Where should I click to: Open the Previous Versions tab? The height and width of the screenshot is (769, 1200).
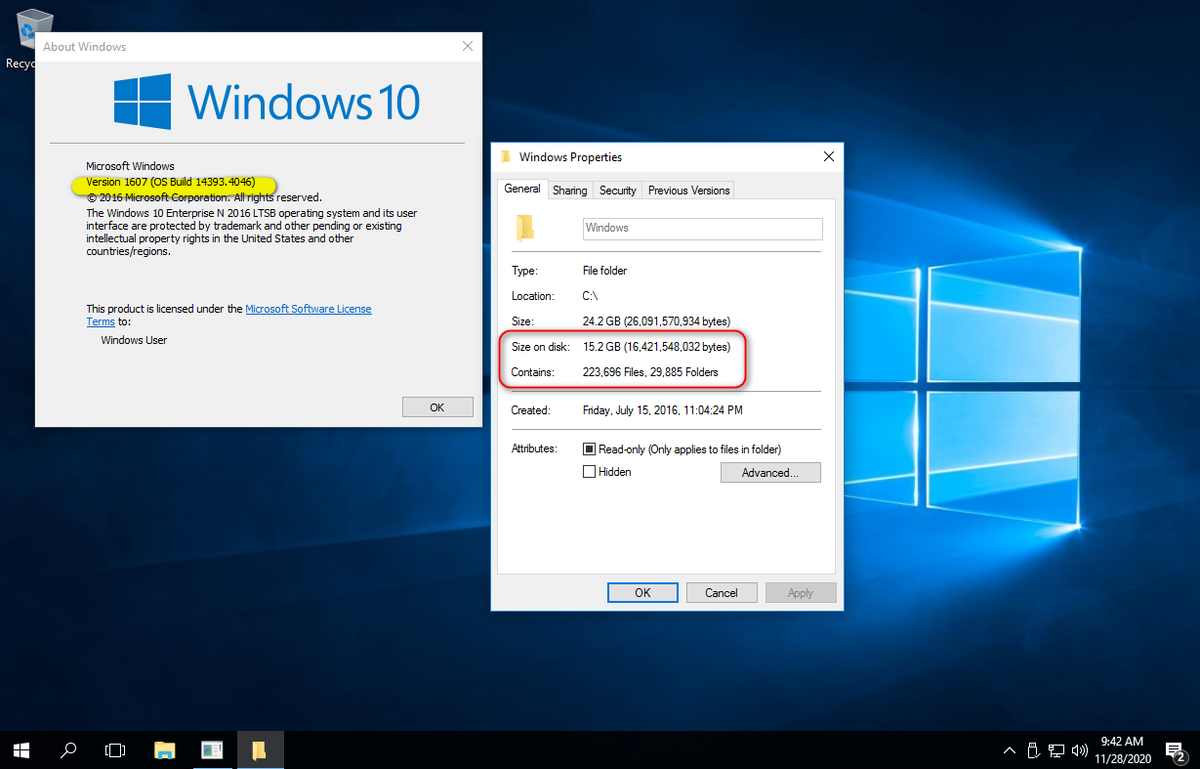(688, 190)
